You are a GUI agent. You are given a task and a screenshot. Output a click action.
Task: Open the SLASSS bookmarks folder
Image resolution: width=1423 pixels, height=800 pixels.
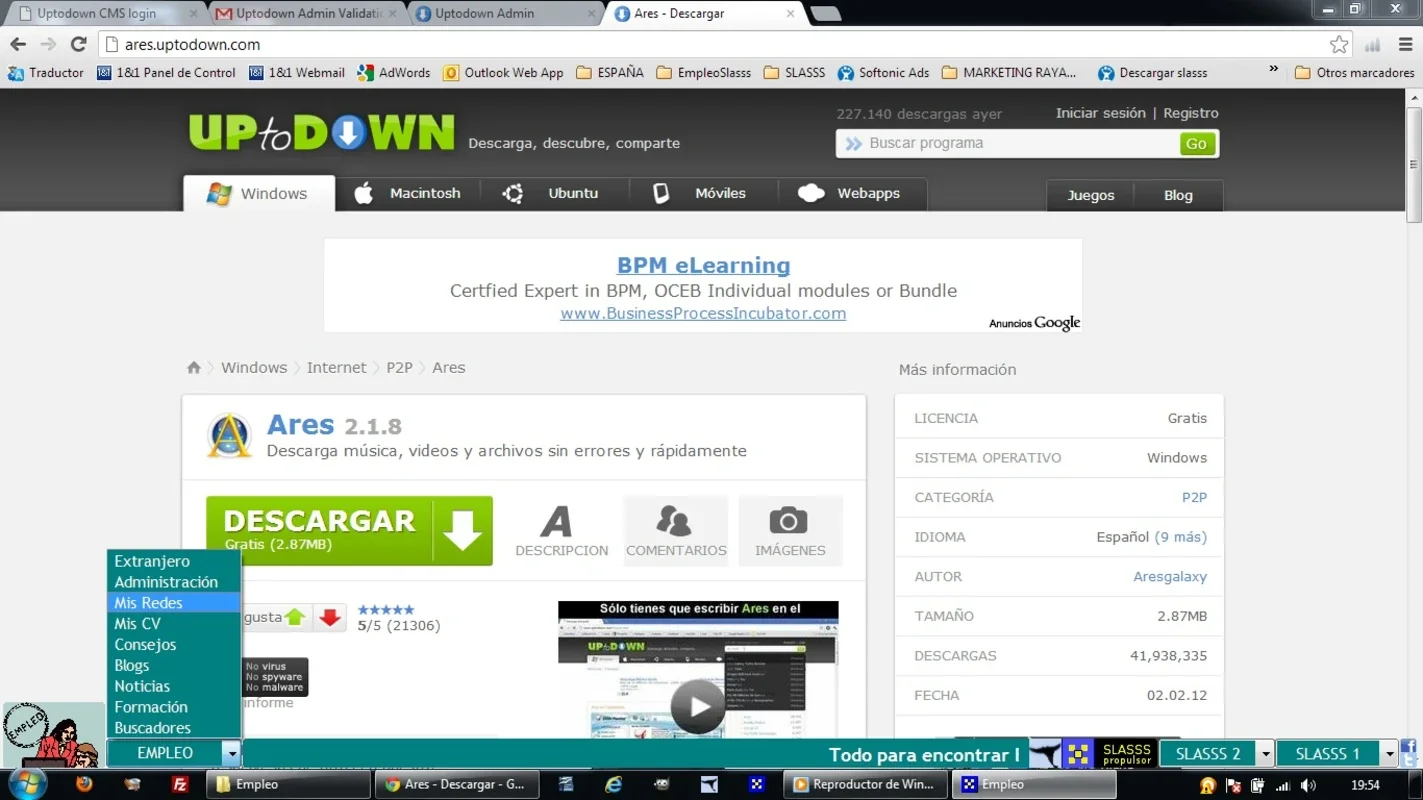click(794, 72)
